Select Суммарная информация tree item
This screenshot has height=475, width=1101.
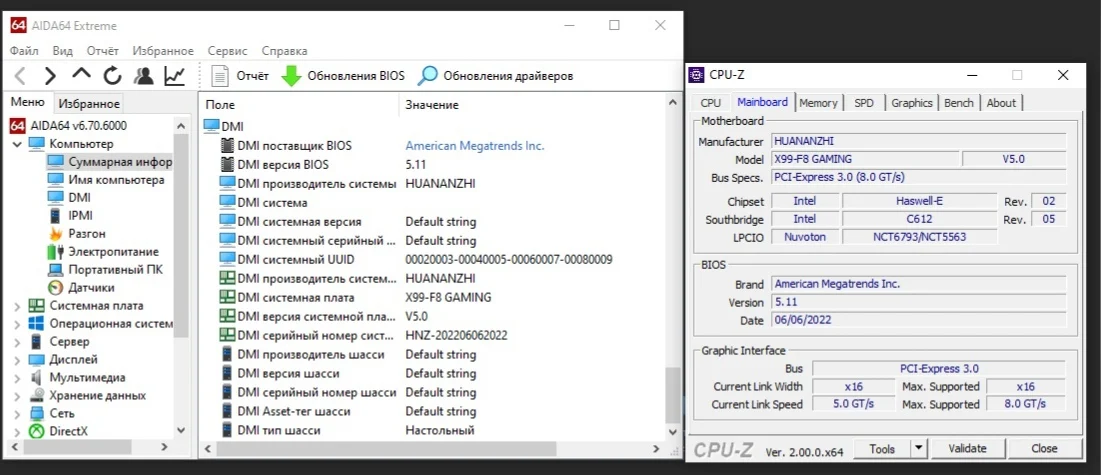coord(110,162)
